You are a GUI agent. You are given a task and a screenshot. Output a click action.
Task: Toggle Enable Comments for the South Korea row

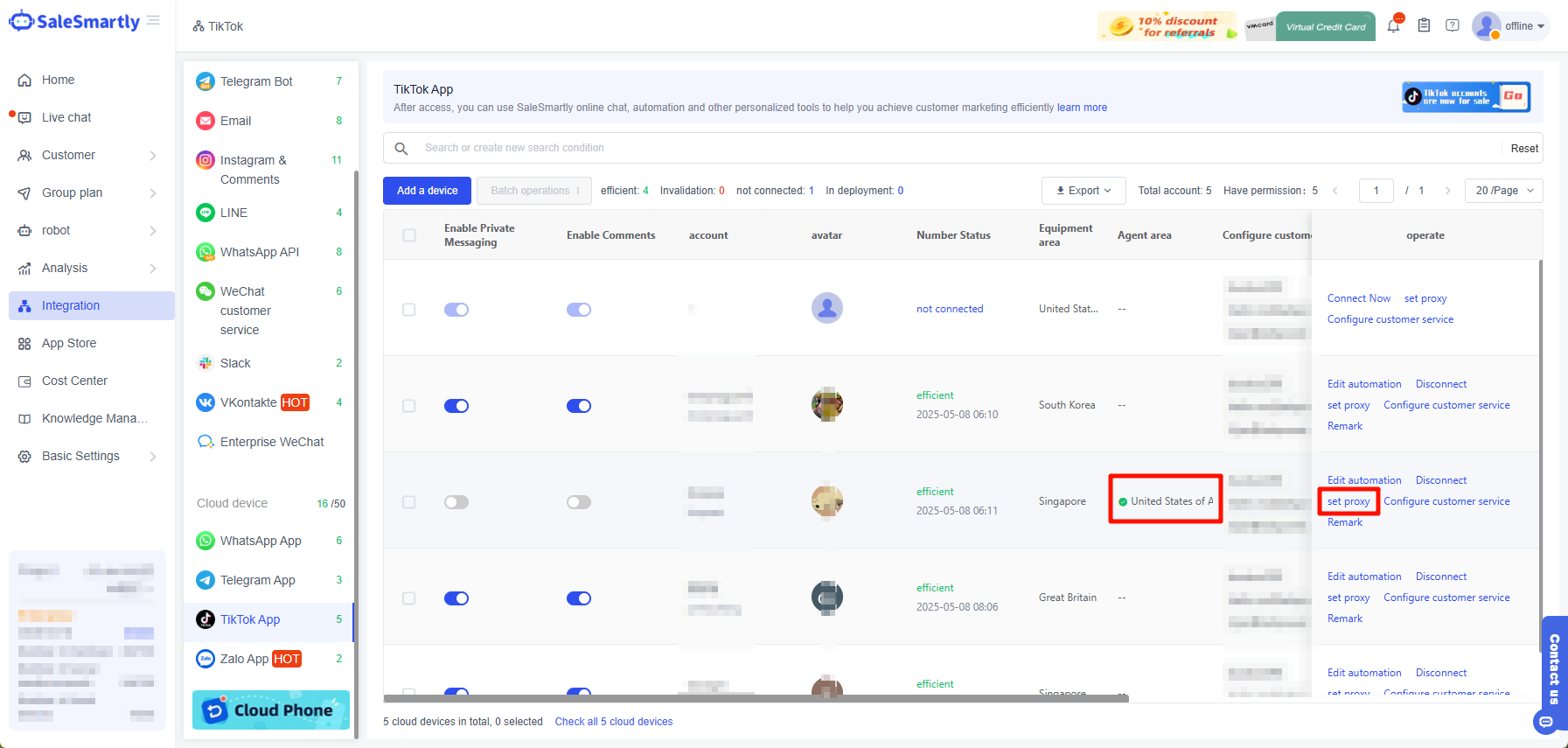tap(579, 406)
